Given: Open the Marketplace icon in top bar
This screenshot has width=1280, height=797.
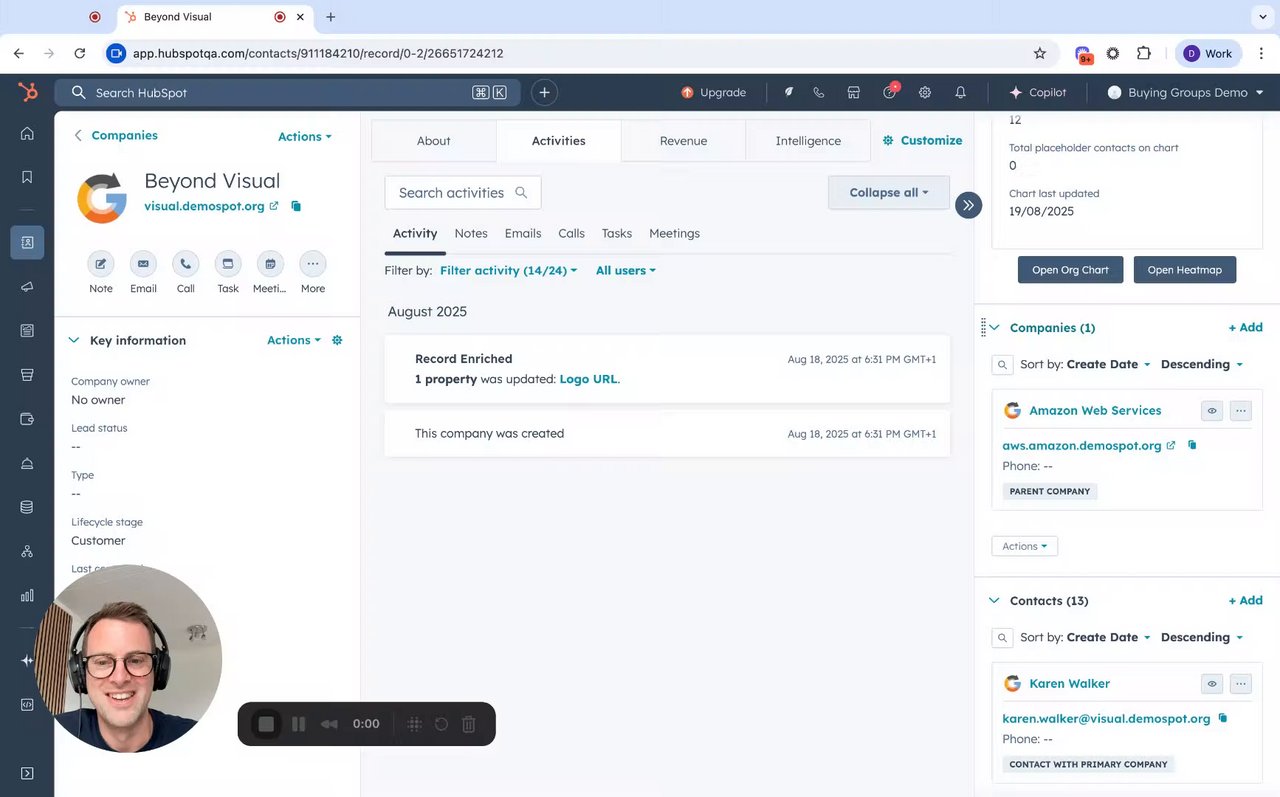Looking at the screenshot, I should click(854, 92).
